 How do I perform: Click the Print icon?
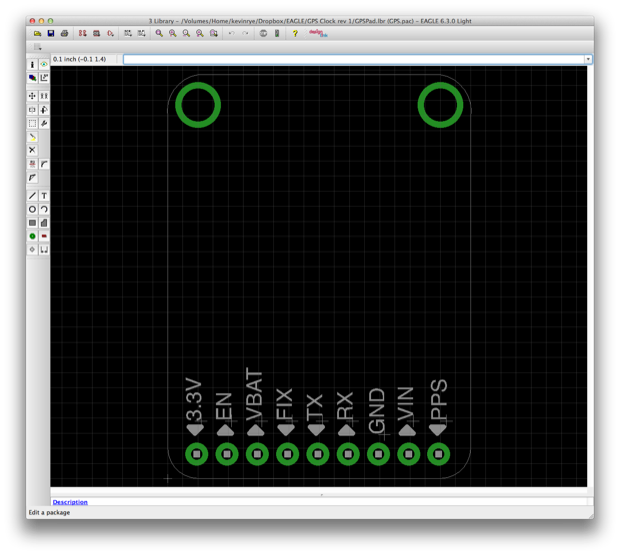[x=64, y=34]
